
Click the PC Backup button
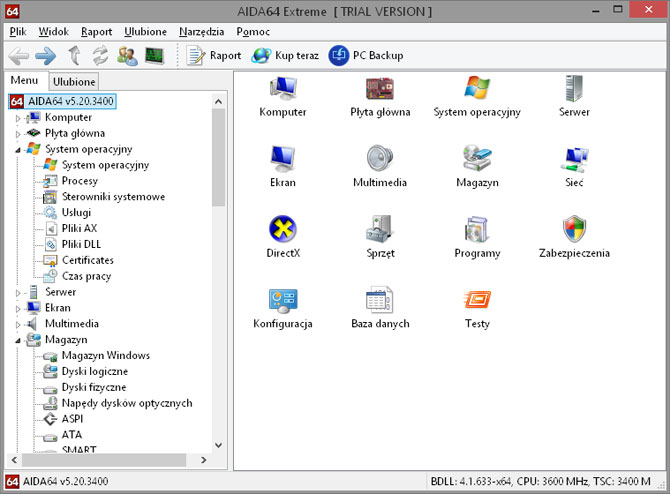coord(366,56)
